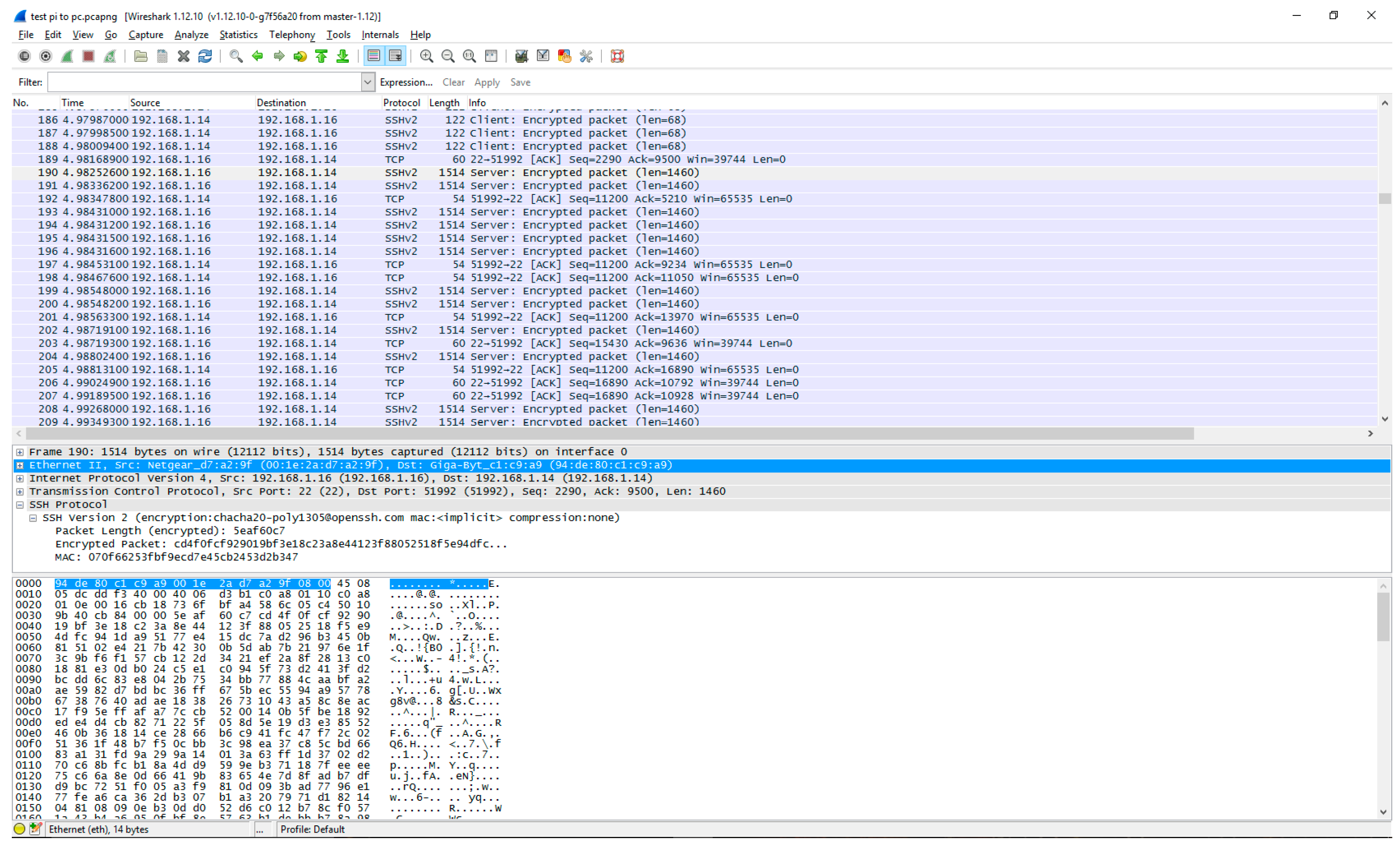The height and width of the screenshot is (844, 1400).
Task: Click the Find Packet magnifier icon
Action: click(x=235, y=56)
